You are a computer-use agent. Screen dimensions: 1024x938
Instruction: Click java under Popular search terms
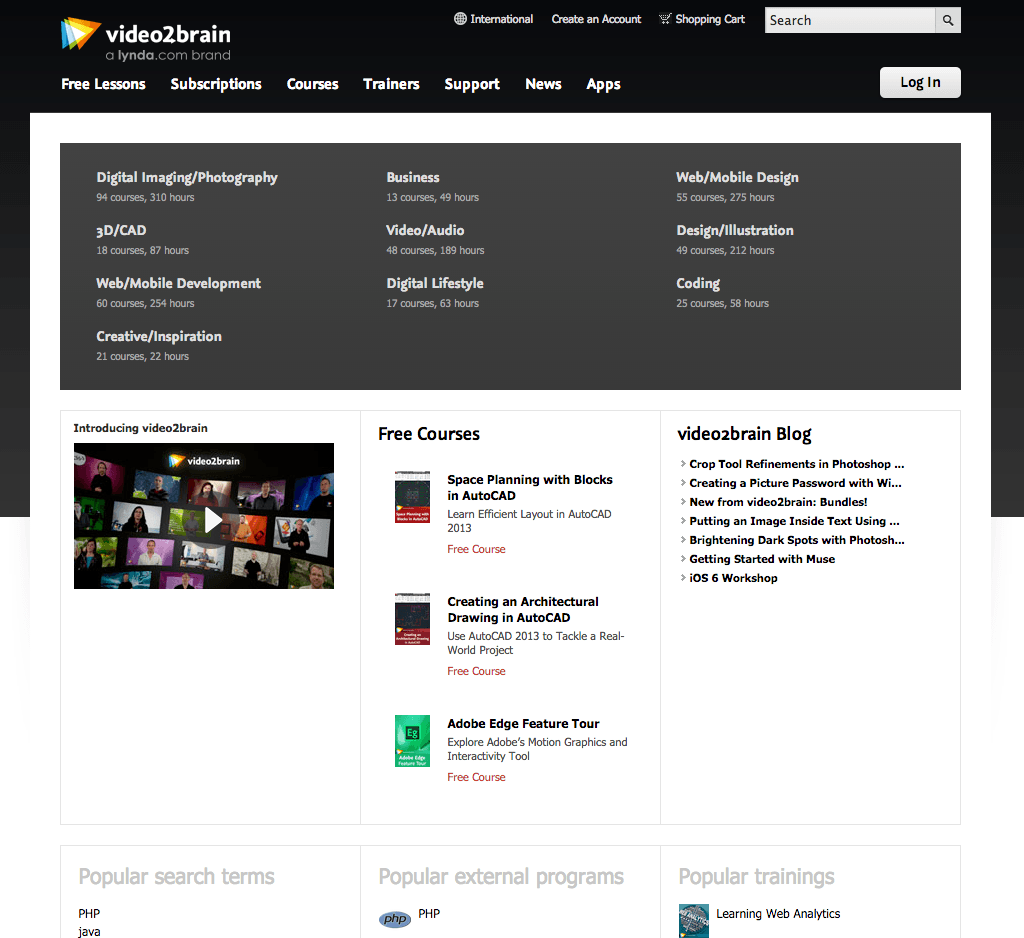pyautogui.click(x=89, y=931)
